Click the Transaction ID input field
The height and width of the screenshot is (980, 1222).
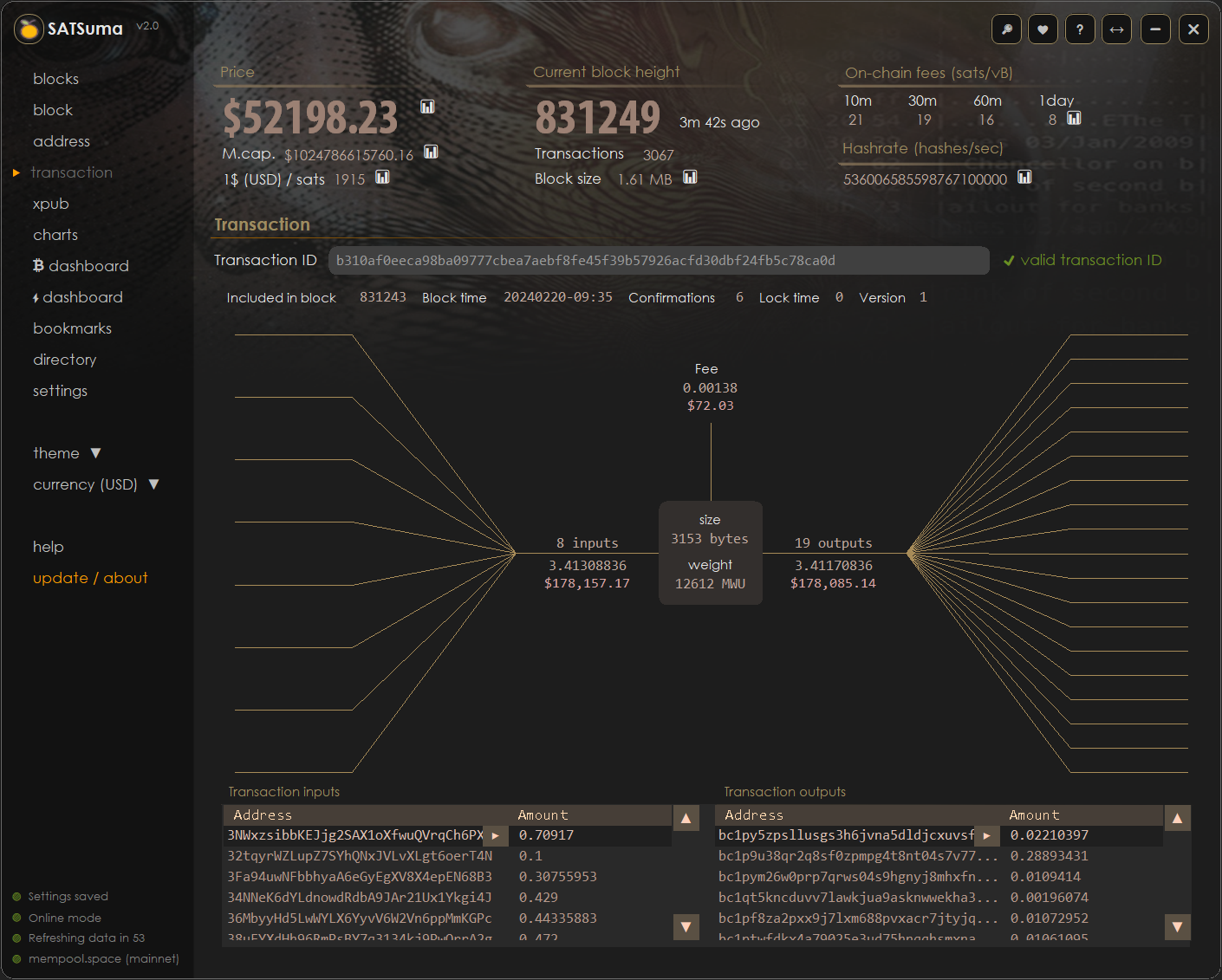(659, 261)
